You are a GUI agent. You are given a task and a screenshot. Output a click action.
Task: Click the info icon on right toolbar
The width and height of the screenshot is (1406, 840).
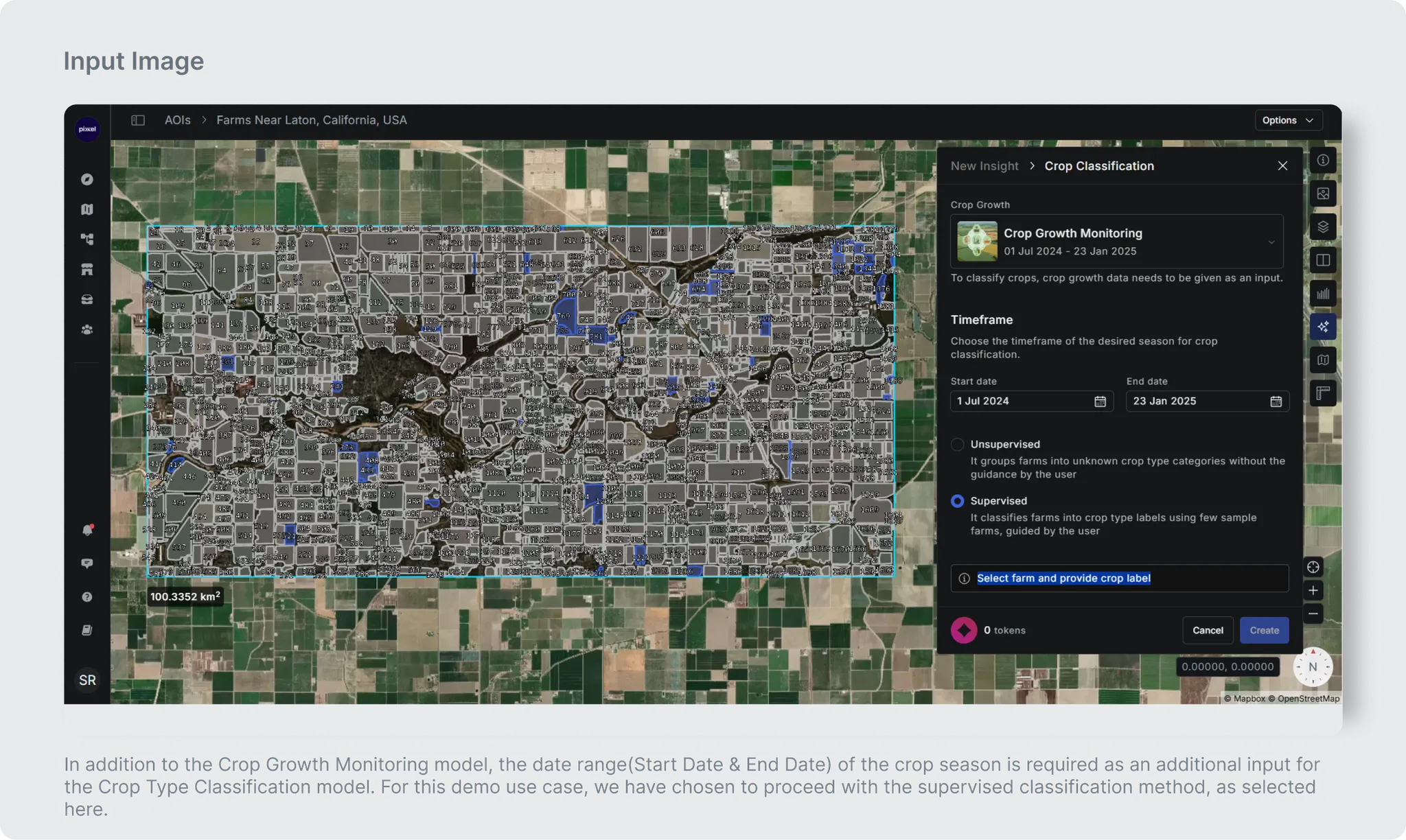pyautogui.click(x=1322, y=160)
